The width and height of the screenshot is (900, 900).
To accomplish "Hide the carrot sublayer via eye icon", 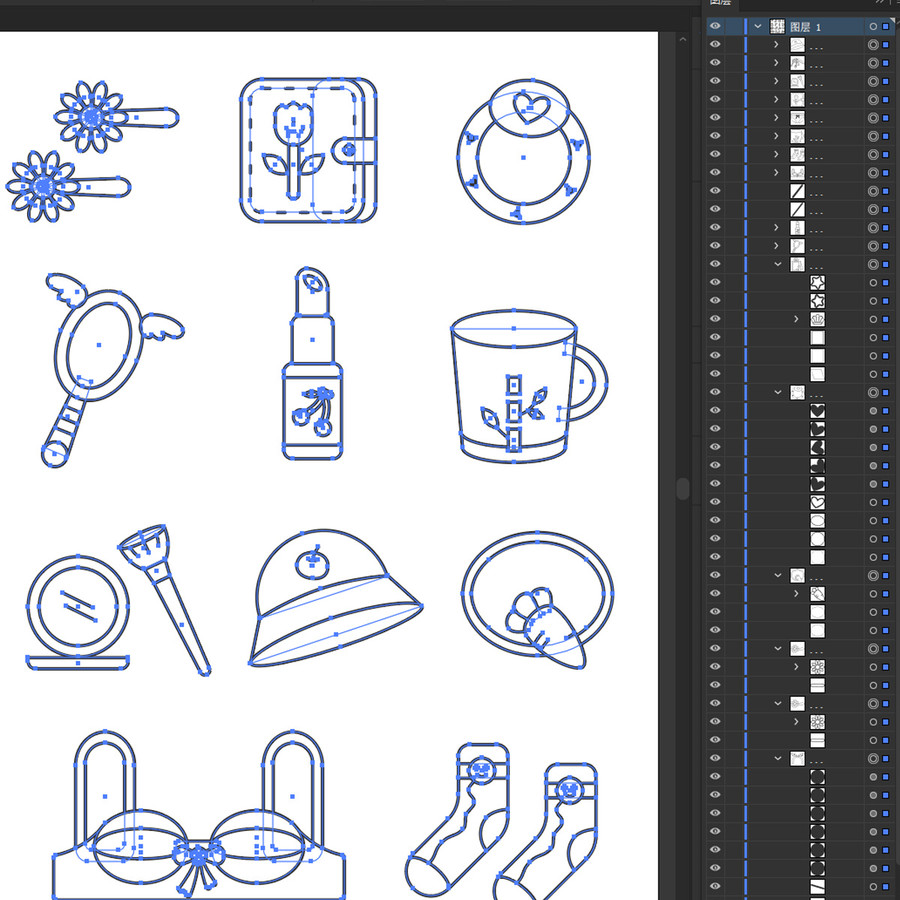I will [715, 593].
